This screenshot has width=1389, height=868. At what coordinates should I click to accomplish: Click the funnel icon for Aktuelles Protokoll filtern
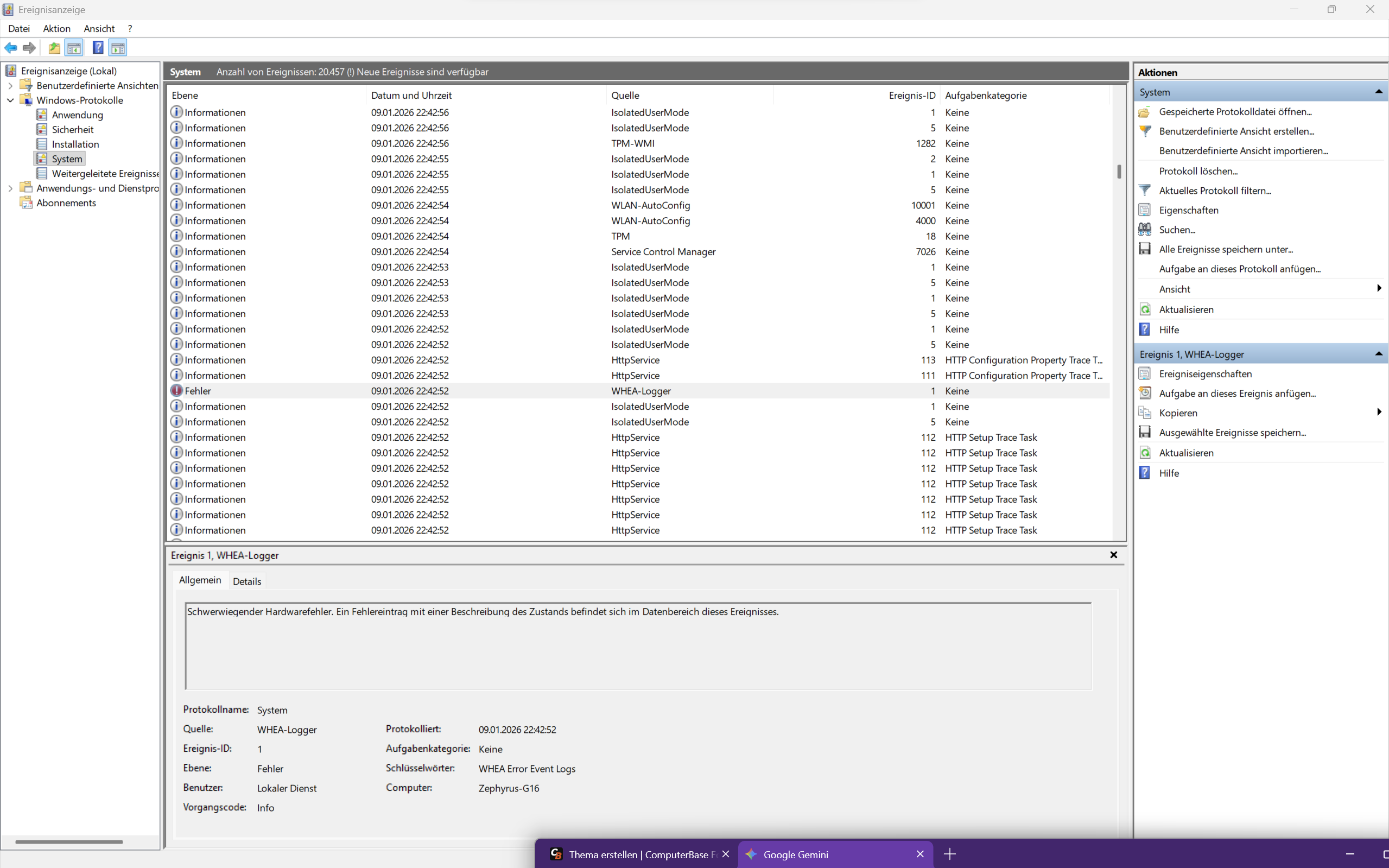(1145, 190)
